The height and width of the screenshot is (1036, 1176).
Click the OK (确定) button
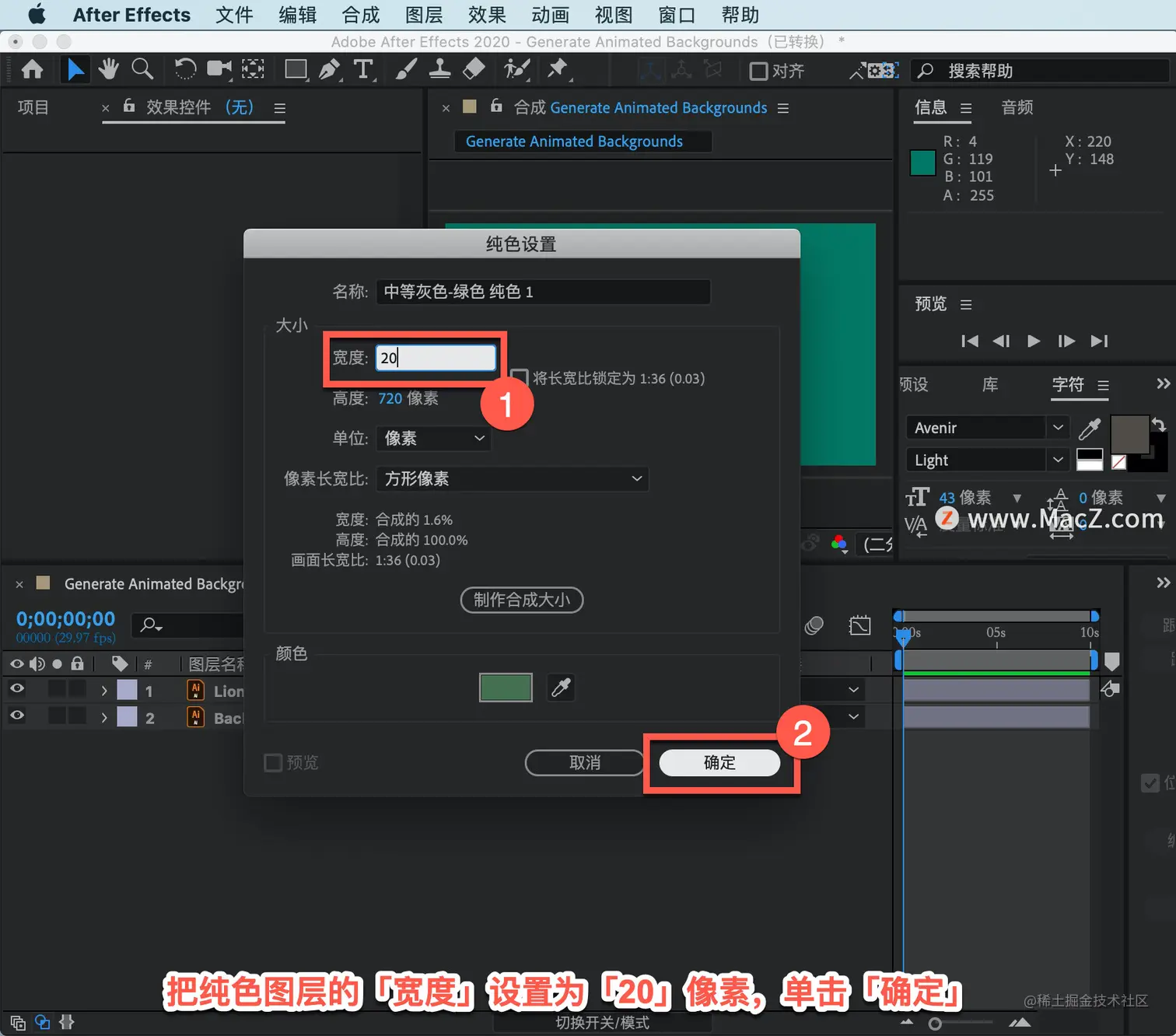click(x=719, y=763)
